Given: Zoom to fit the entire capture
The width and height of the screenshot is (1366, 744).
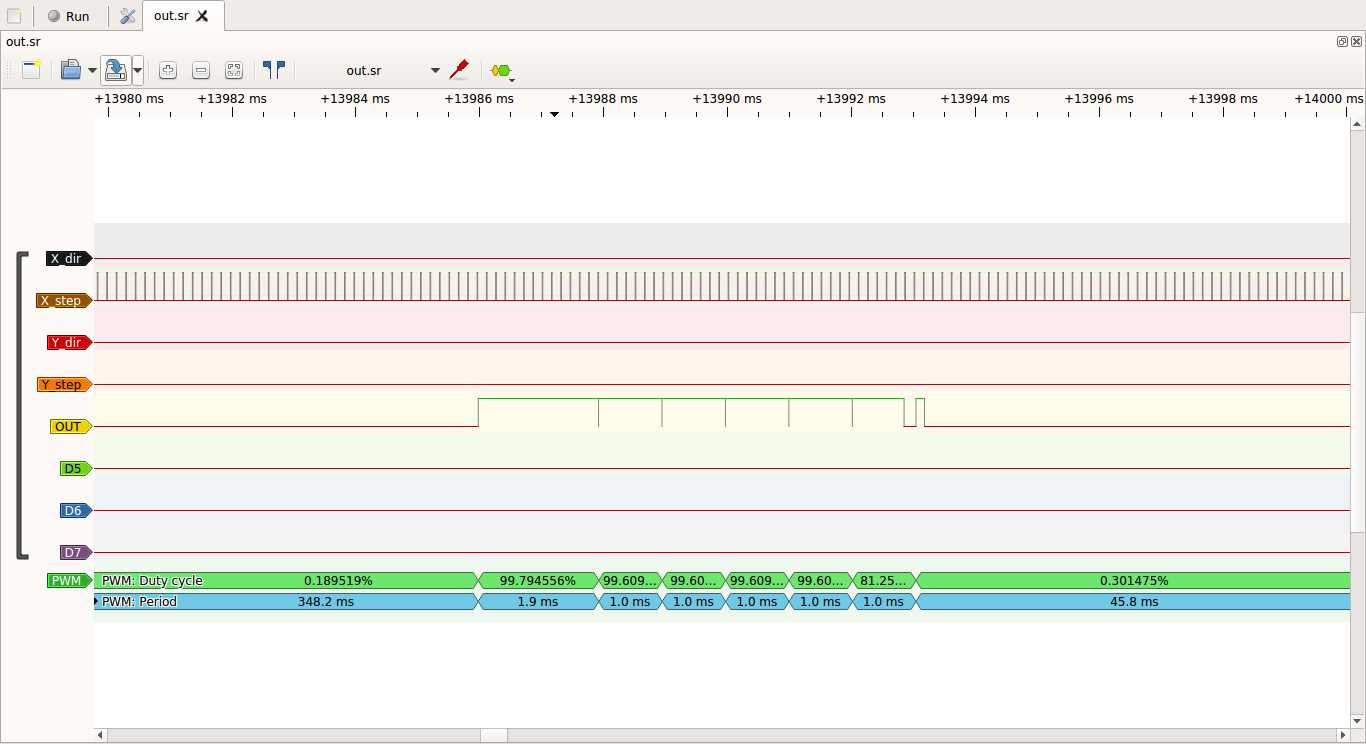Looking at the screenshot, I should coord(234,70).
